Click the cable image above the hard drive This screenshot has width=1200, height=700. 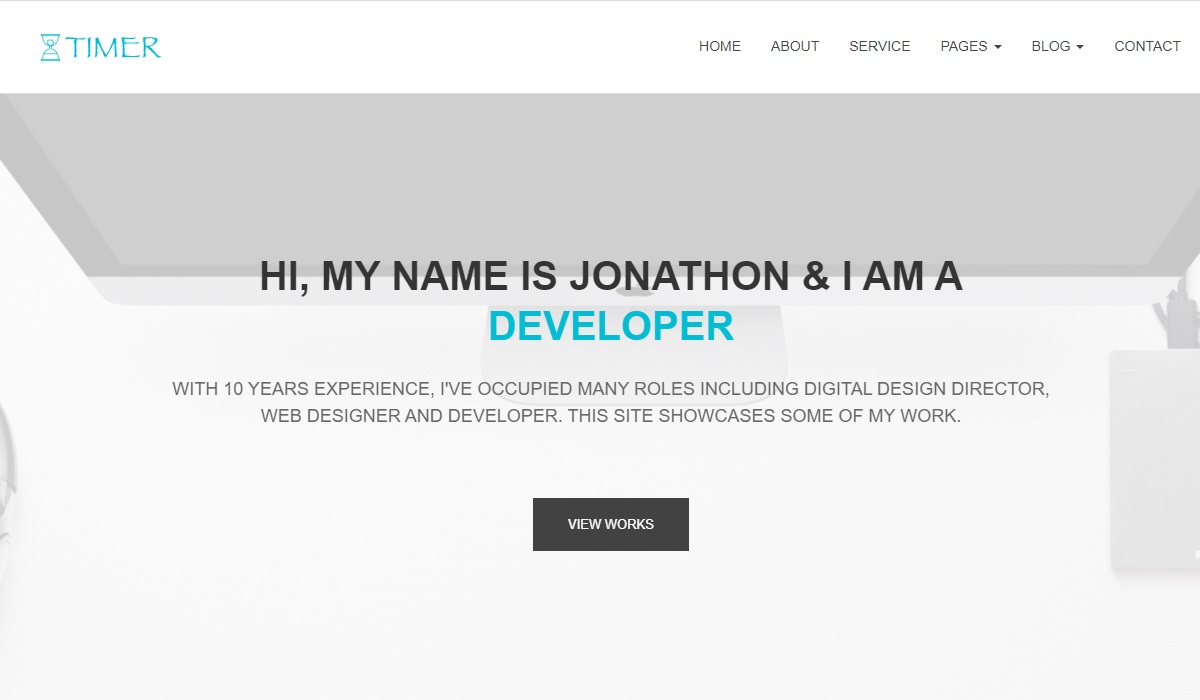(1170, 310)
